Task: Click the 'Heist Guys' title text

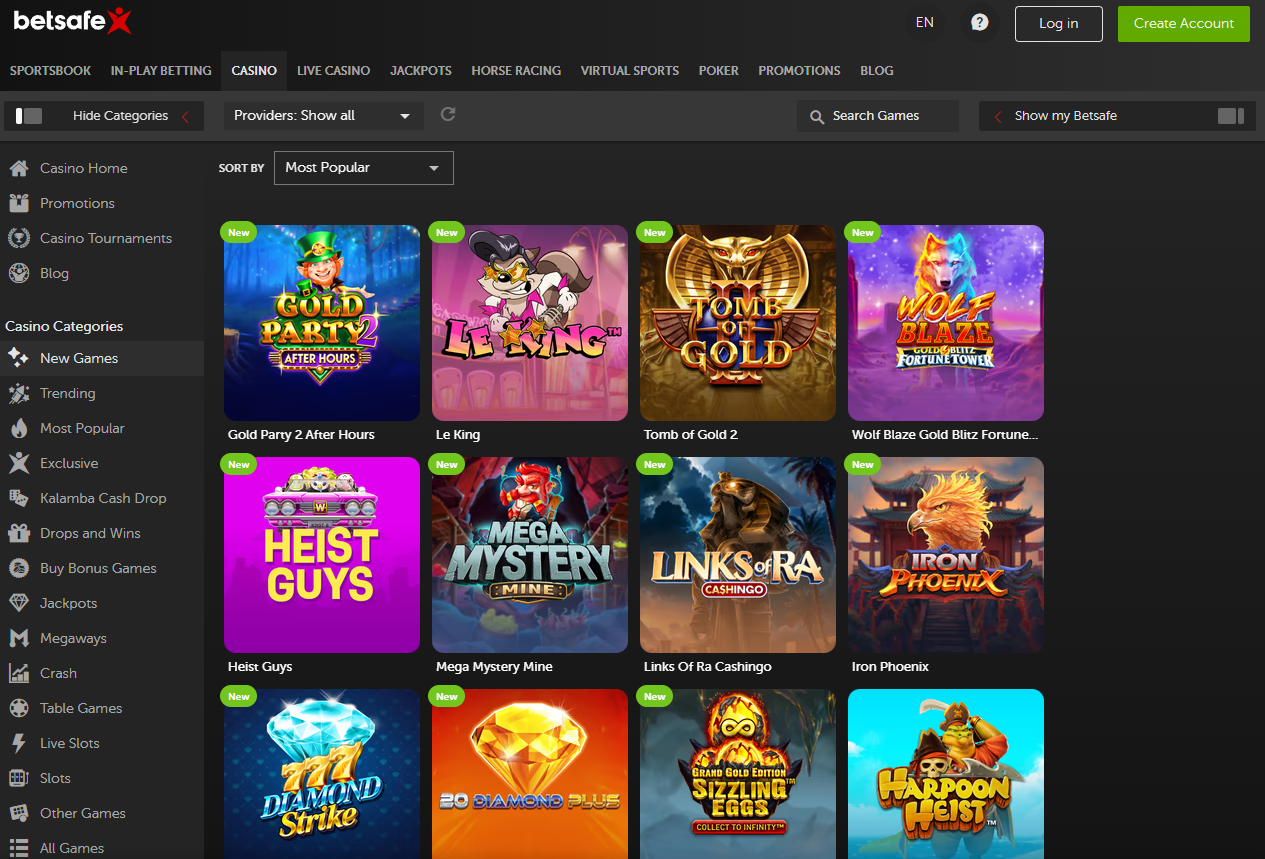Action: pyautogui.click(x=260, y=667)
